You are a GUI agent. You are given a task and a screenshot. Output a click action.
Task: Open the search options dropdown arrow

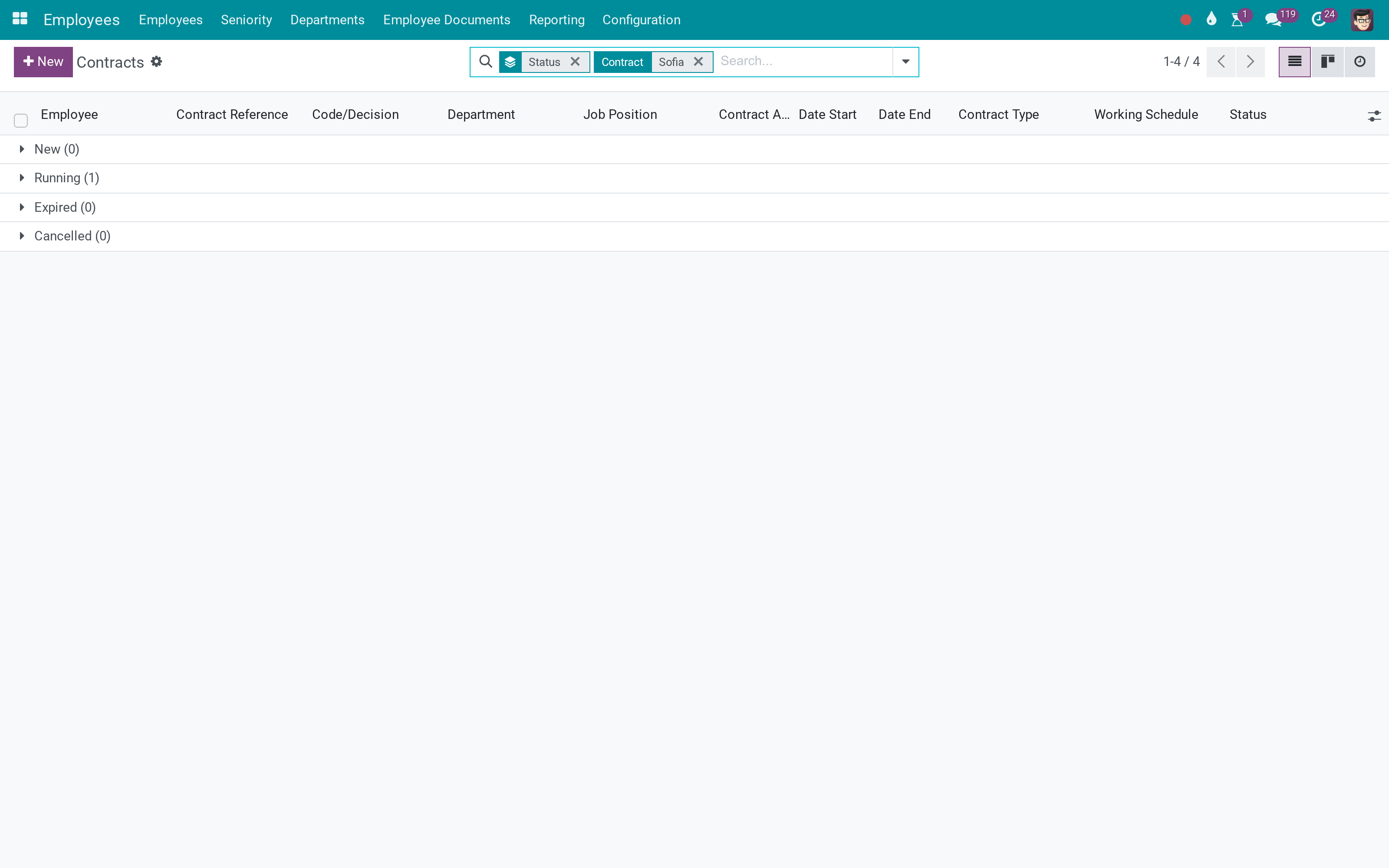(906, 62)
